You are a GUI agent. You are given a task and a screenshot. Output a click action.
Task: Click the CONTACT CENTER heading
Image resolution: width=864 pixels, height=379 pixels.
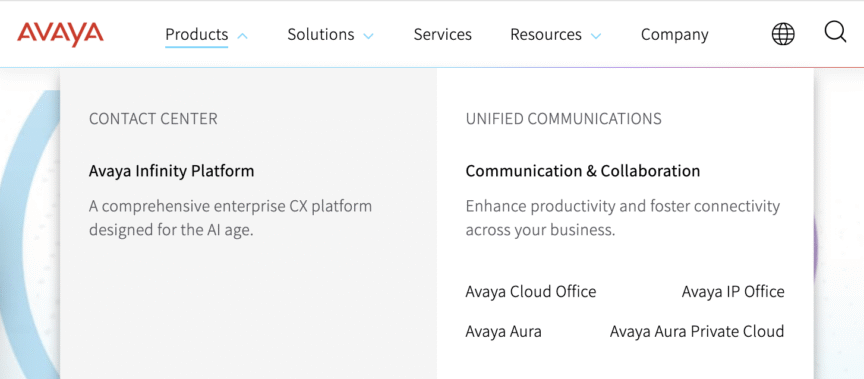(x=153, y=118)
